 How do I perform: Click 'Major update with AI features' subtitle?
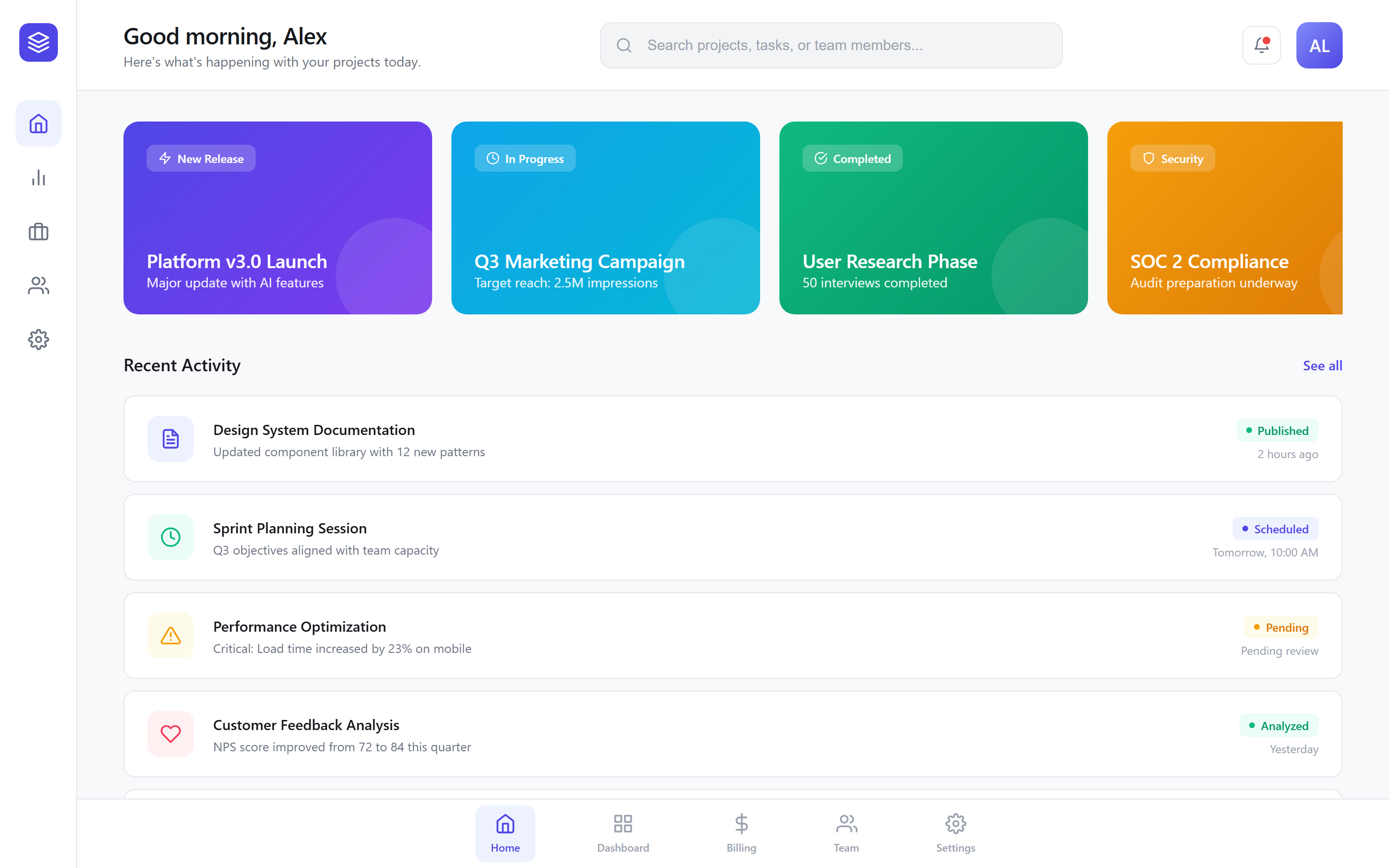click(x=235, y=283)
